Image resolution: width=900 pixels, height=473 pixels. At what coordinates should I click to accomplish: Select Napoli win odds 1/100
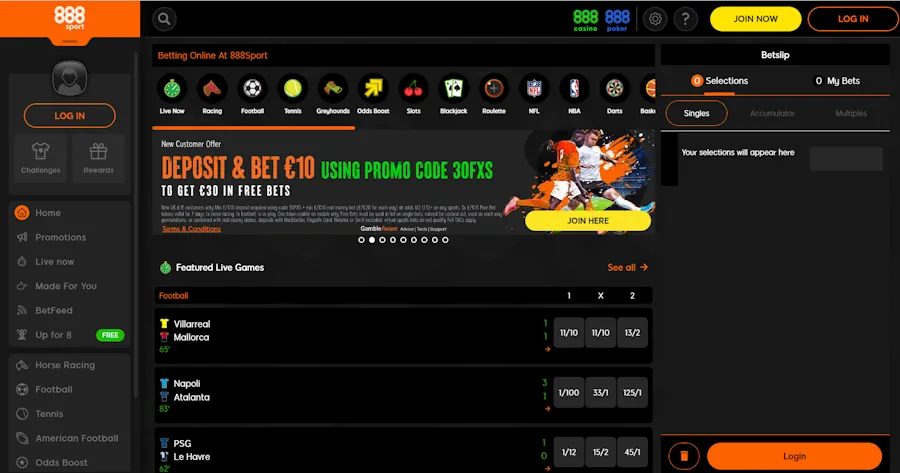(569, 393)
